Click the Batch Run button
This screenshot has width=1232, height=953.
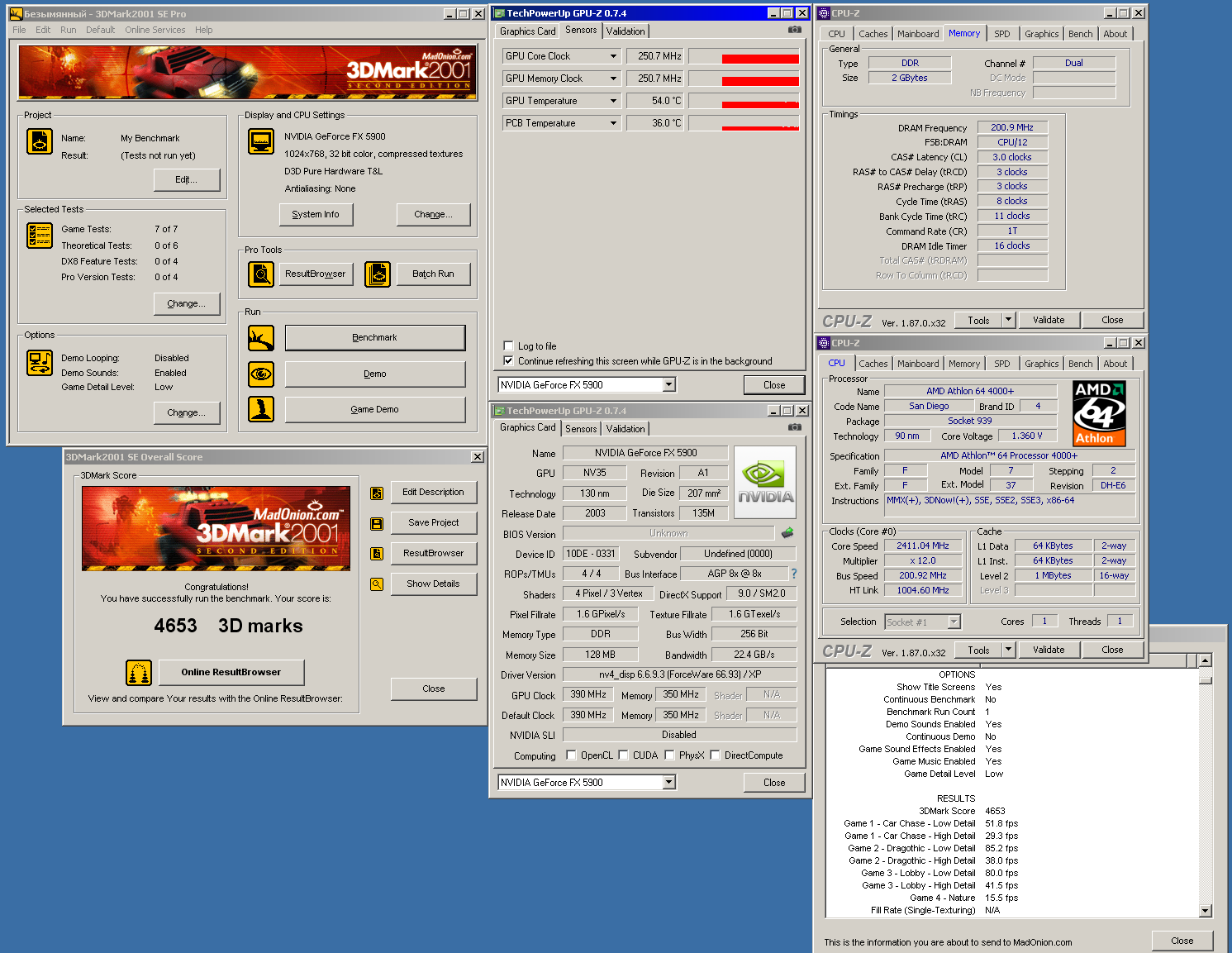[x=433, y=274]
